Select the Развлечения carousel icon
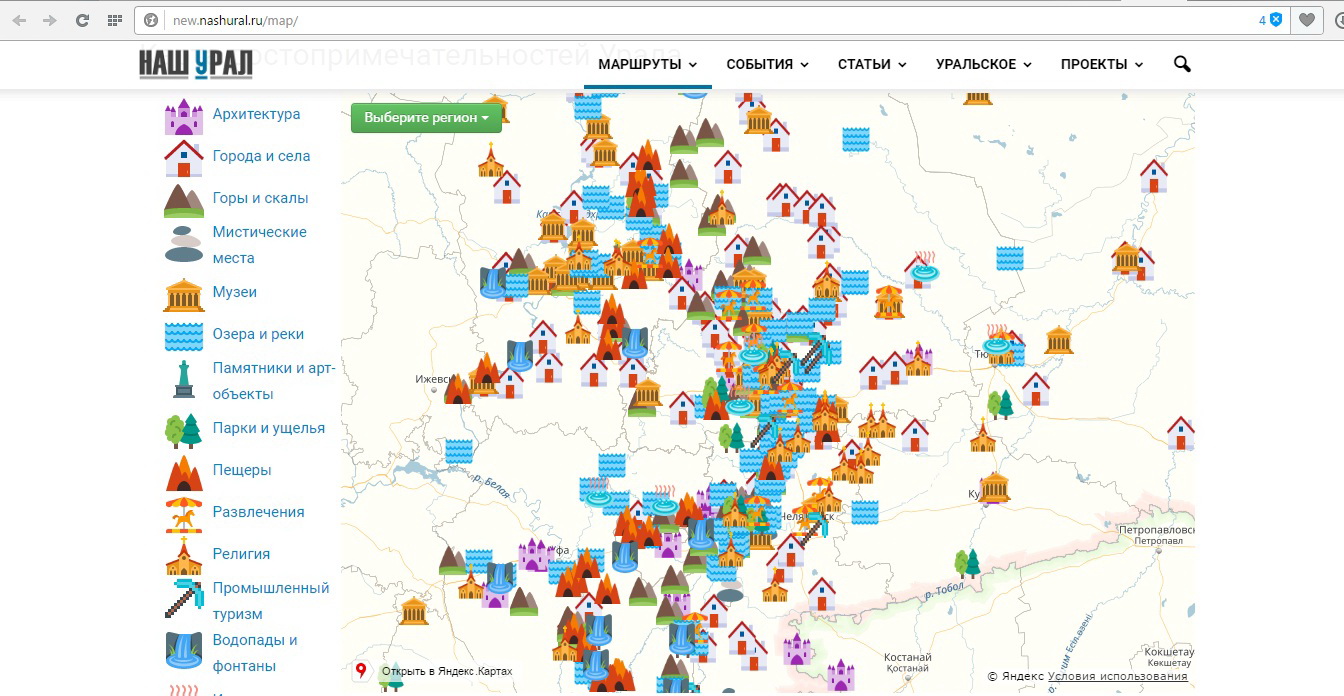Image resolution: width=1344 pixels, height=696 pixels. click(184, 513)
